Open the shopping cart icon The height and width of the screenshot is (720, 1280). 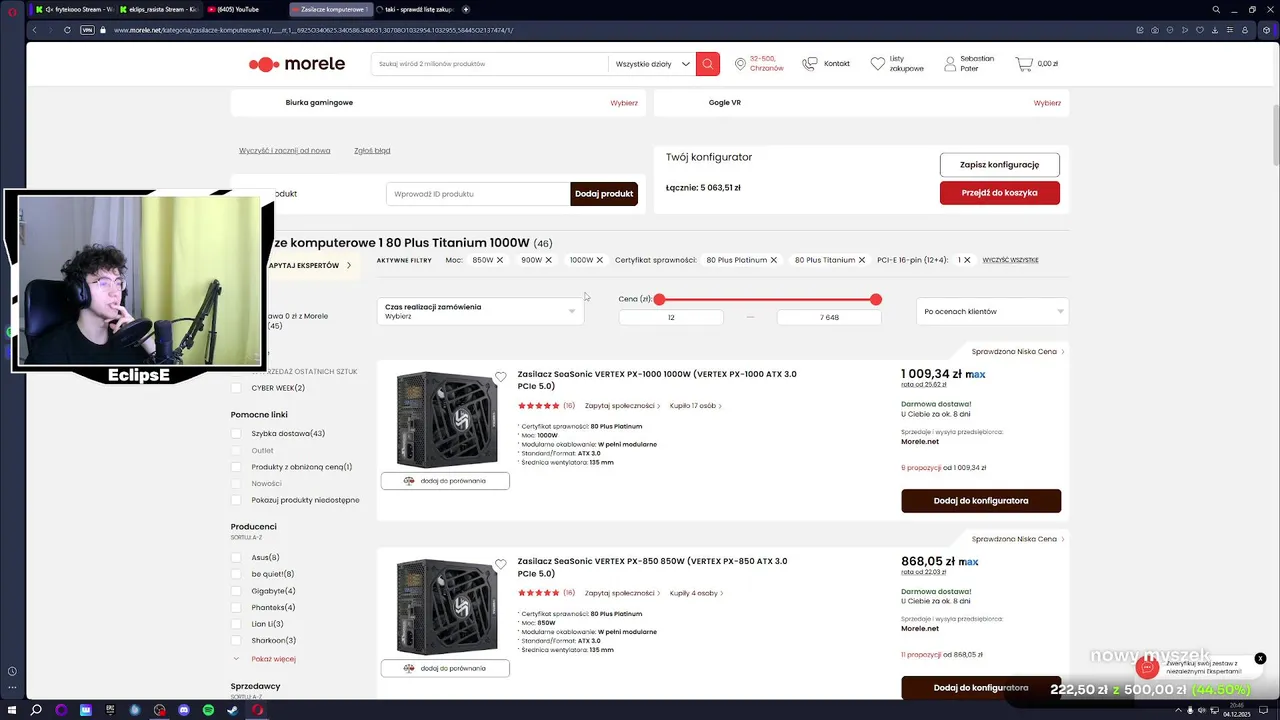point(1024,64)
